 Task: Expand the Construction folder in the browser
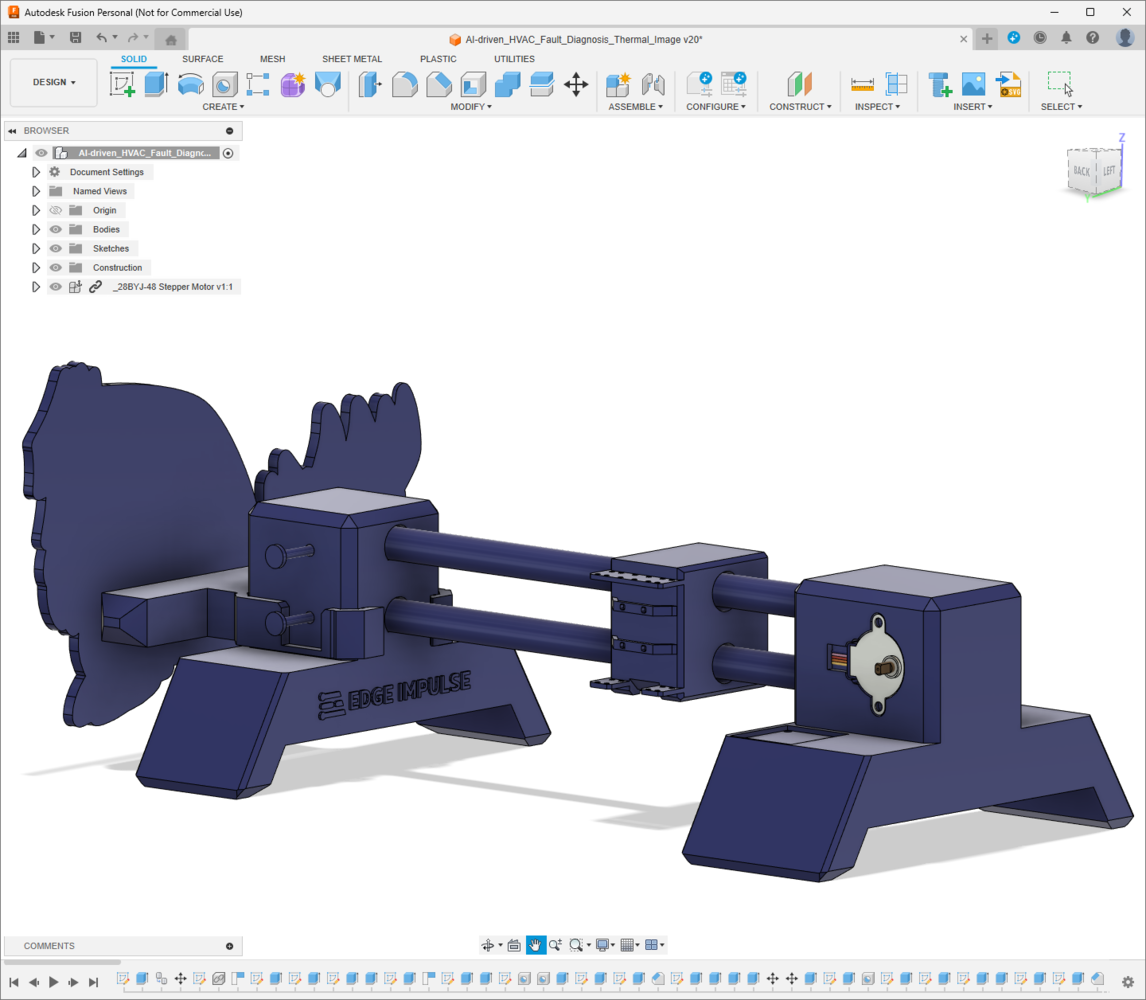pyautogui.click(x=36, y=268)
